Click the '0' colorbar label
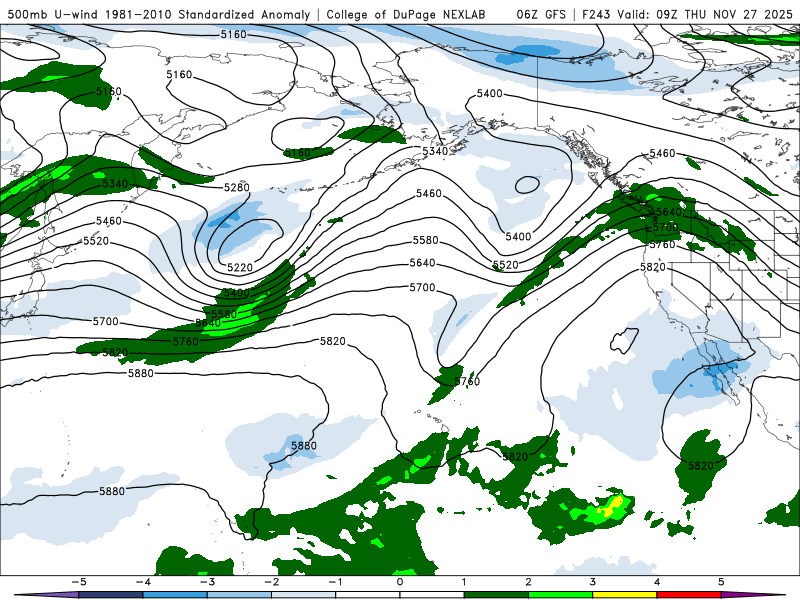The image size is (800, 600). [x=400, y=582]
